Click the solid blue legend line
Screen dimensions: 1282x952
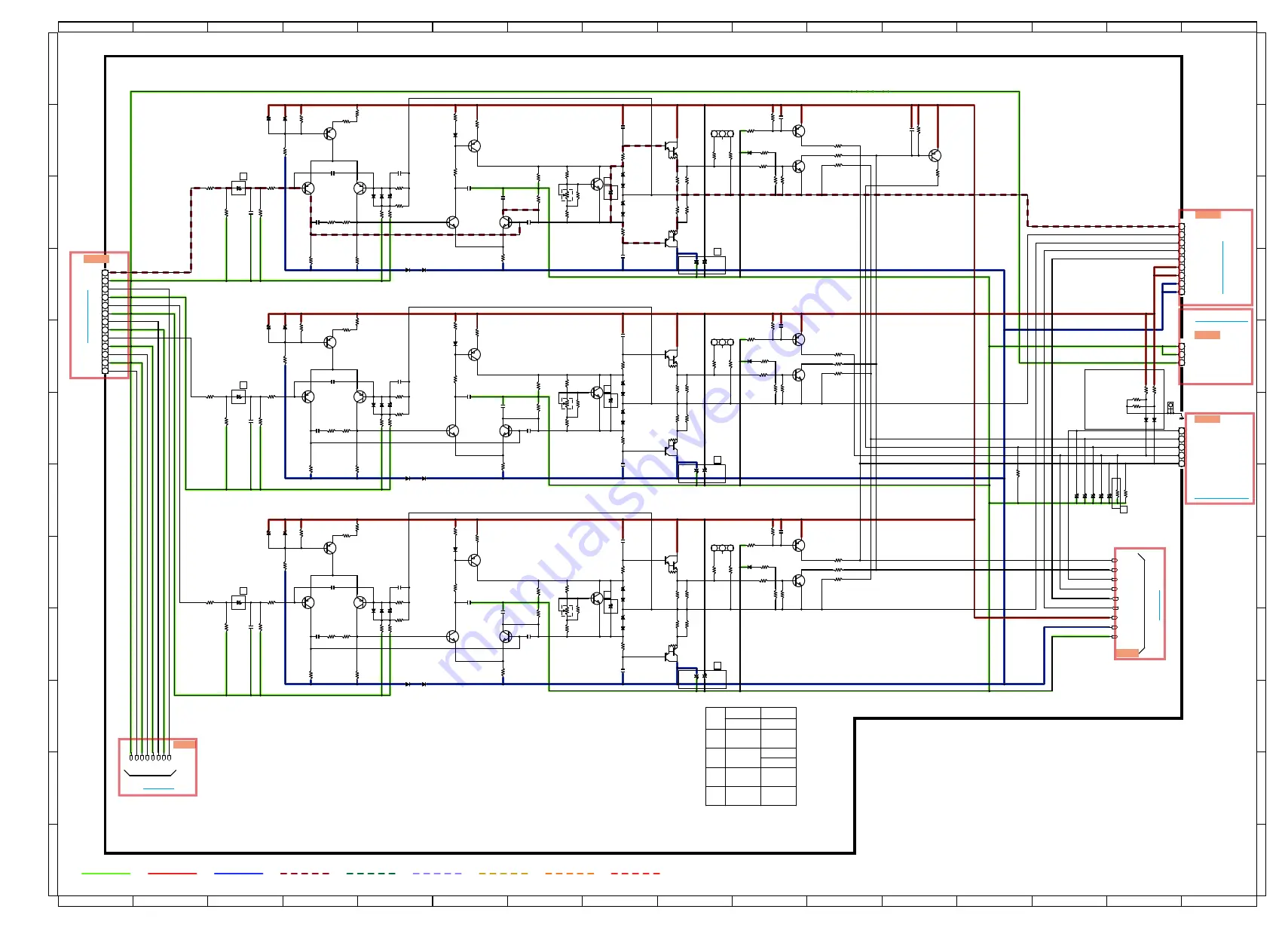(238, 874)
